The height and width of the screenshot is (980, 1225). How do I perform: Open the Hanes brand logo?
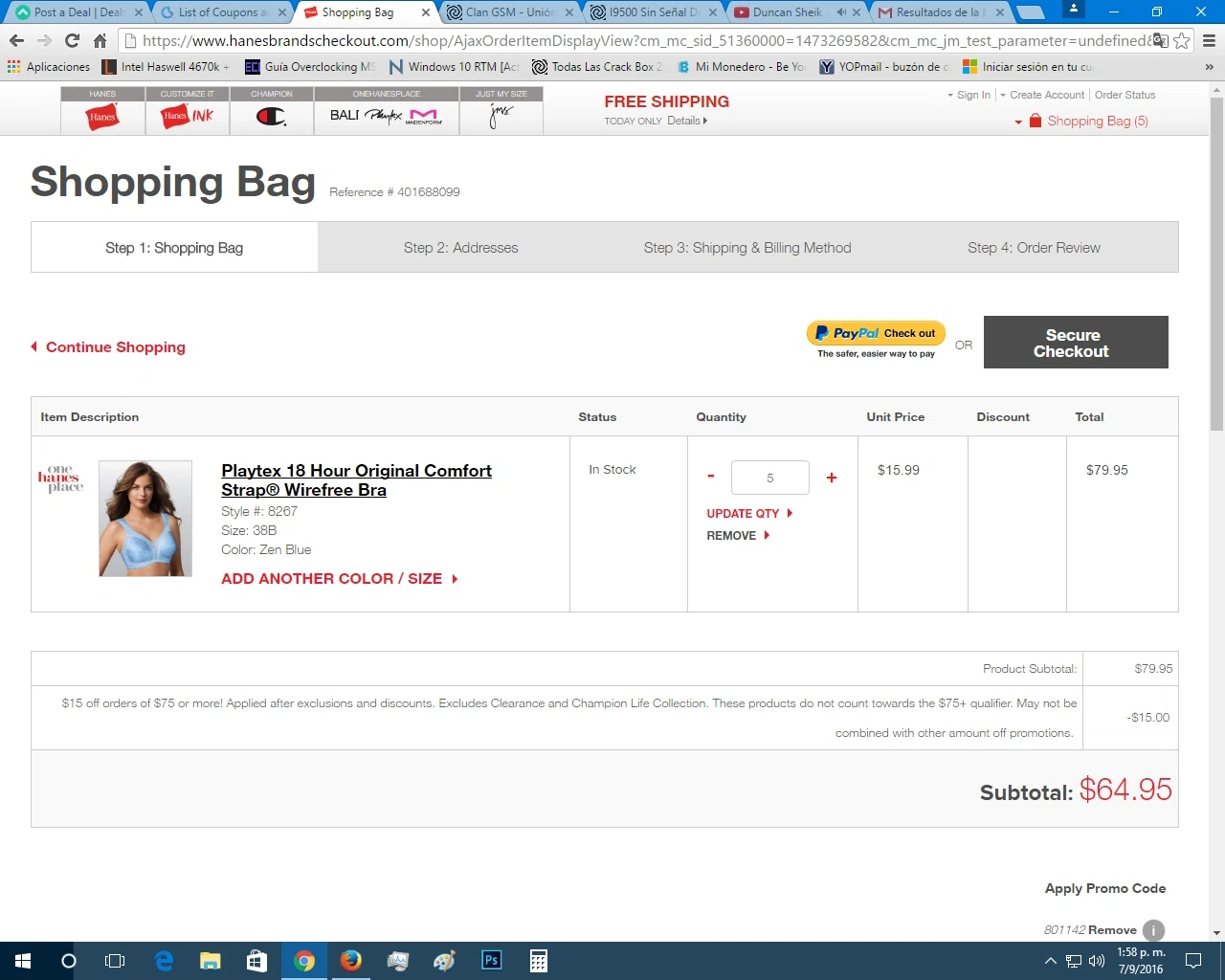(x=102, y=117)
